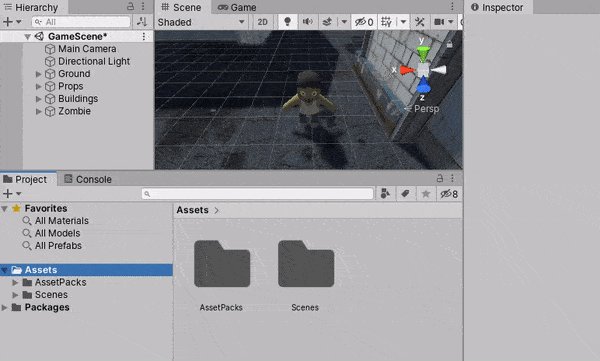Select Assets folder in Project tree

(x=86, y=270)
